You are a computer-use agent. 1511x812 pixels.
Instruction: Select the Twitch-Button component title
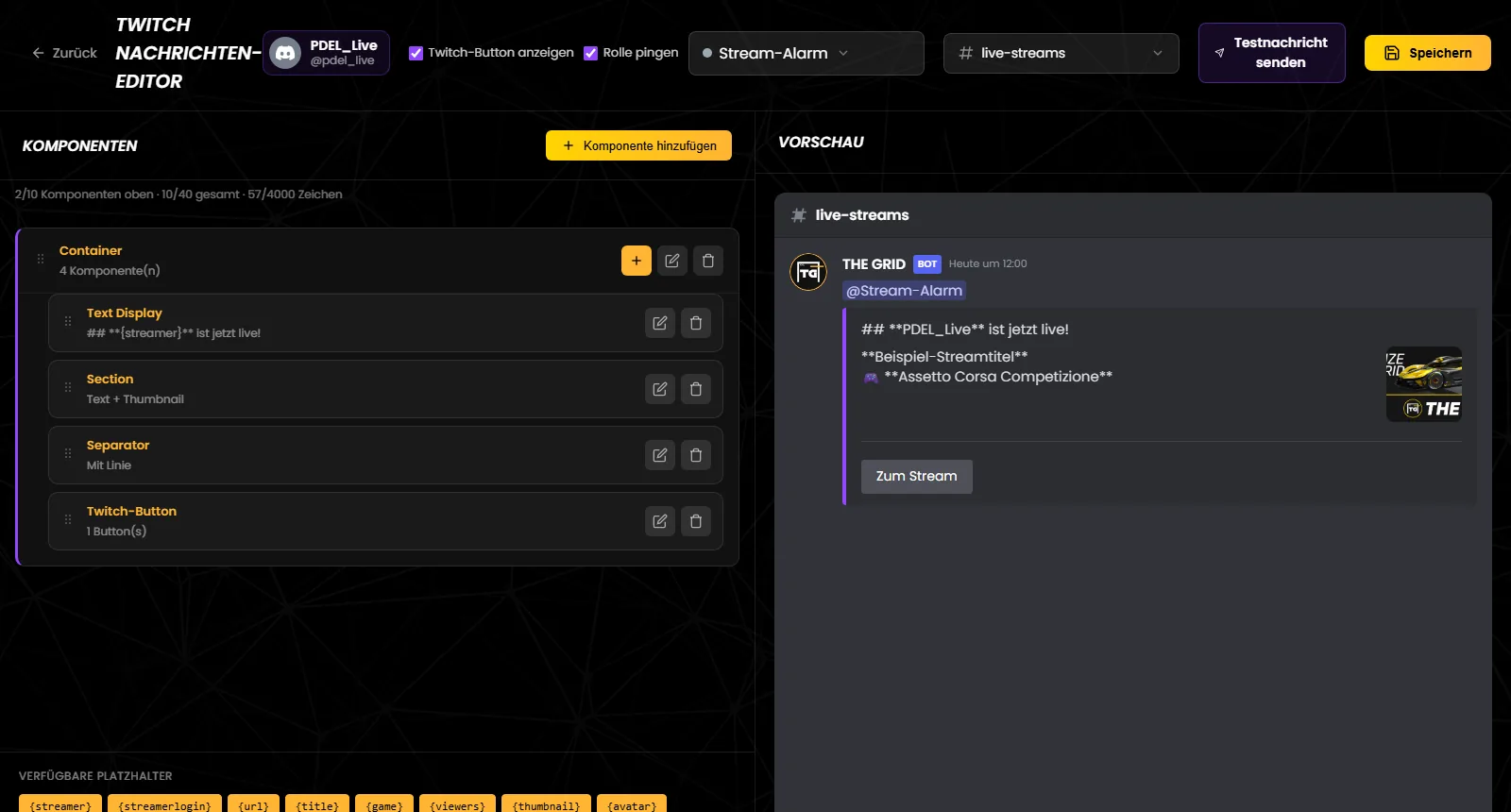(131, 511)
